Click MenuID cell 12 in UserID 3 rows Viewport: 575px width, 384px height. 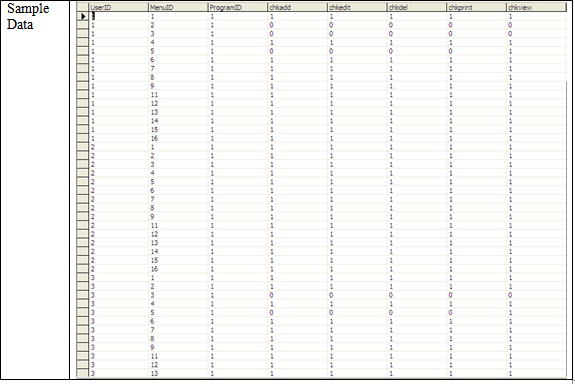178,365
